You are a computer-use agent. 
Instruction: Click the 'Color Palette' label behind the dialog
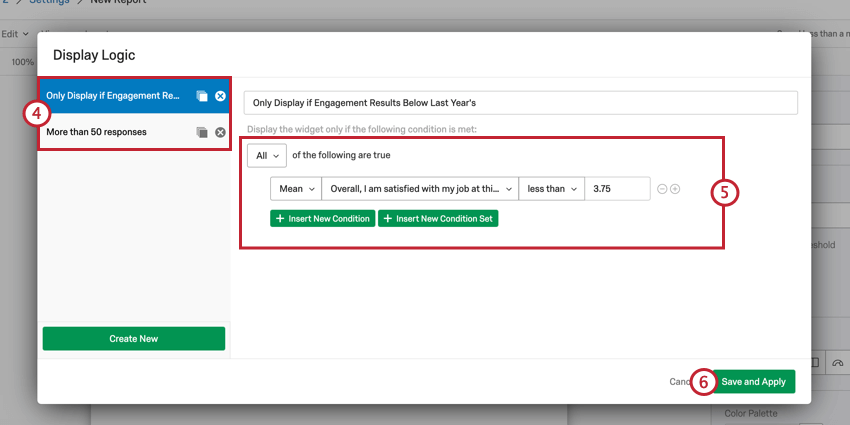coord(751,413)
